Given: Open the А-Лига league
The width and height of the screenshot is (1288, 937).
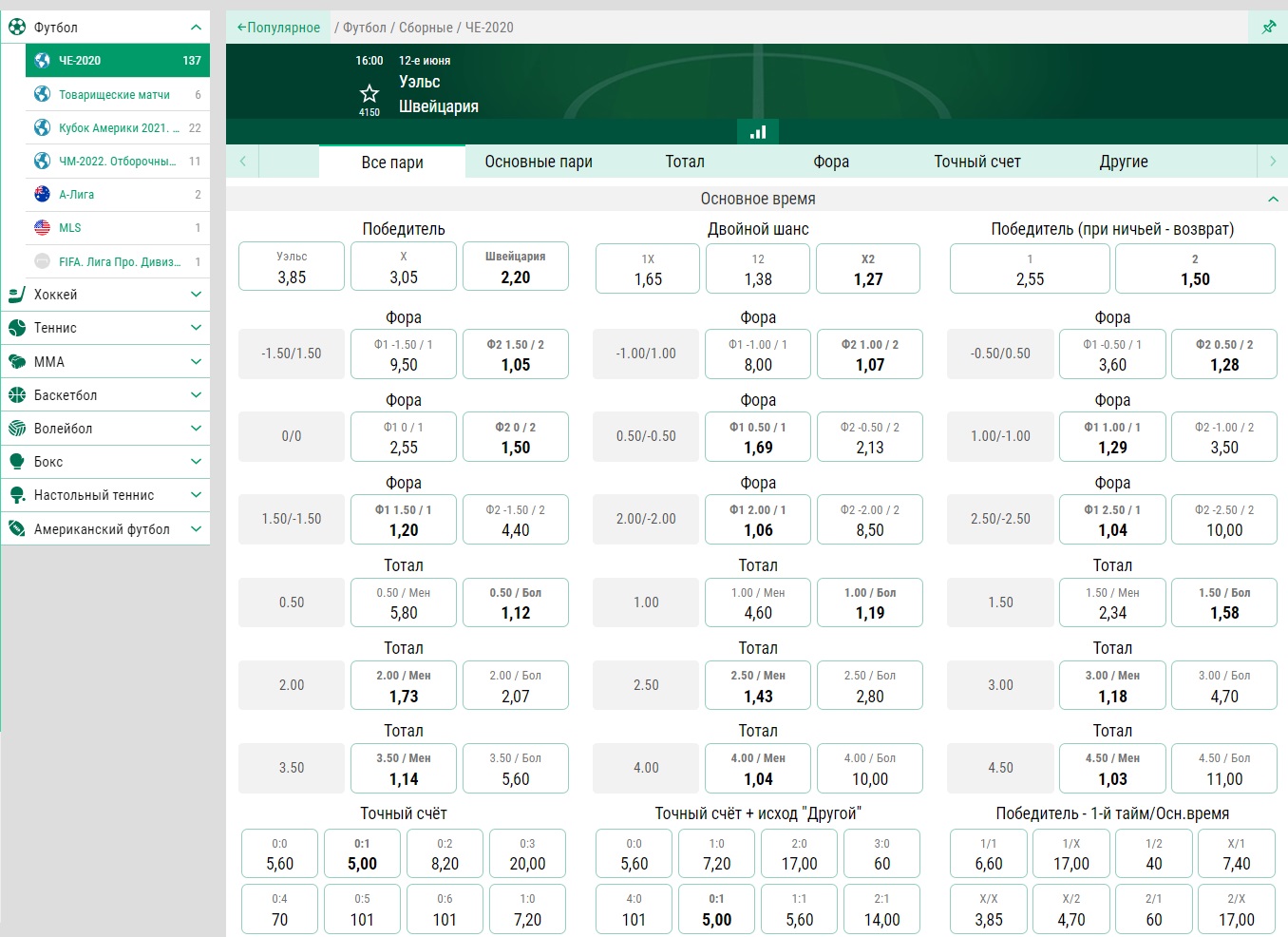Looking at the screenshot, I should tap(118, 194).
